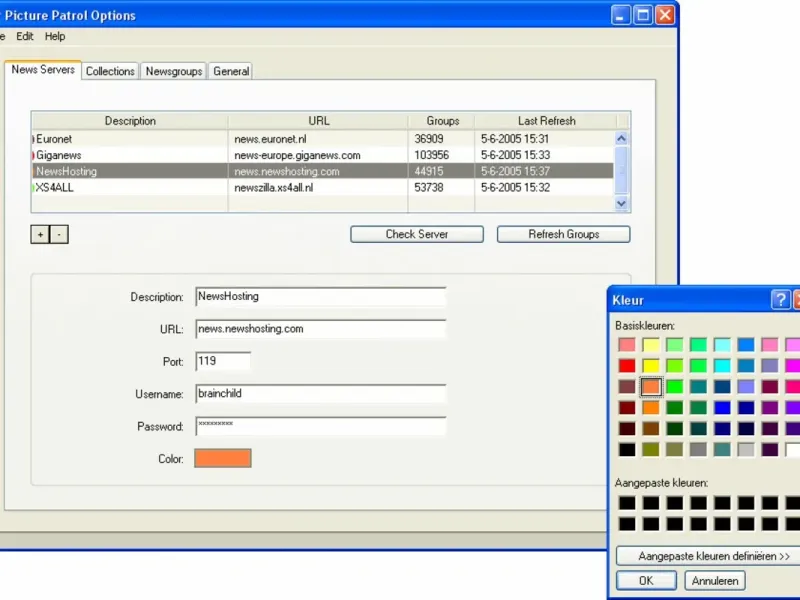800x600 pixels.
Task: Sort the list by Groups column header
Action: pyautogui.click(x=442, y=121)
